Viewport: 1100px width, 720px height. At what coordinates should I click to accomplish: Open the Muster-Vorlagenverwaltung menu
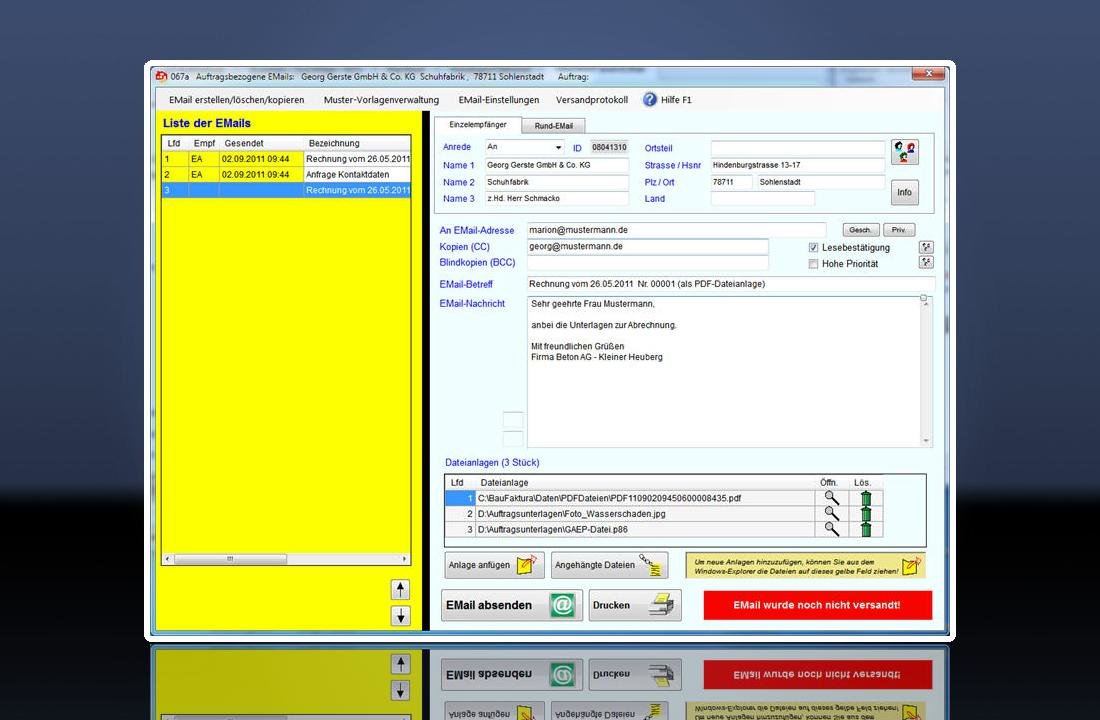point(381,100)
